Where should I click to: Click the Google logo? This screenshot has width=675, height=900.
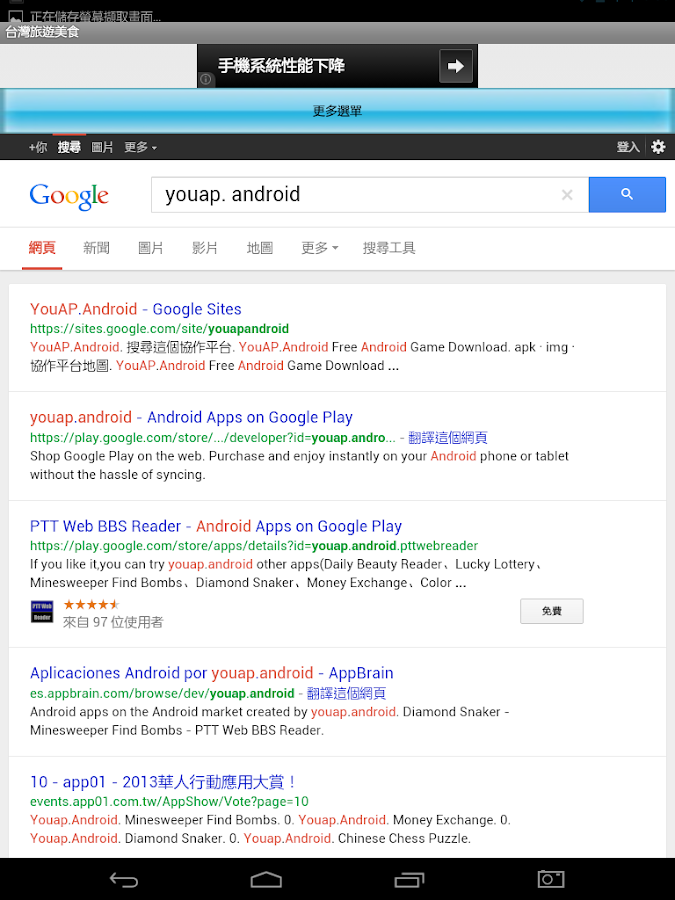tap(69, 196)
